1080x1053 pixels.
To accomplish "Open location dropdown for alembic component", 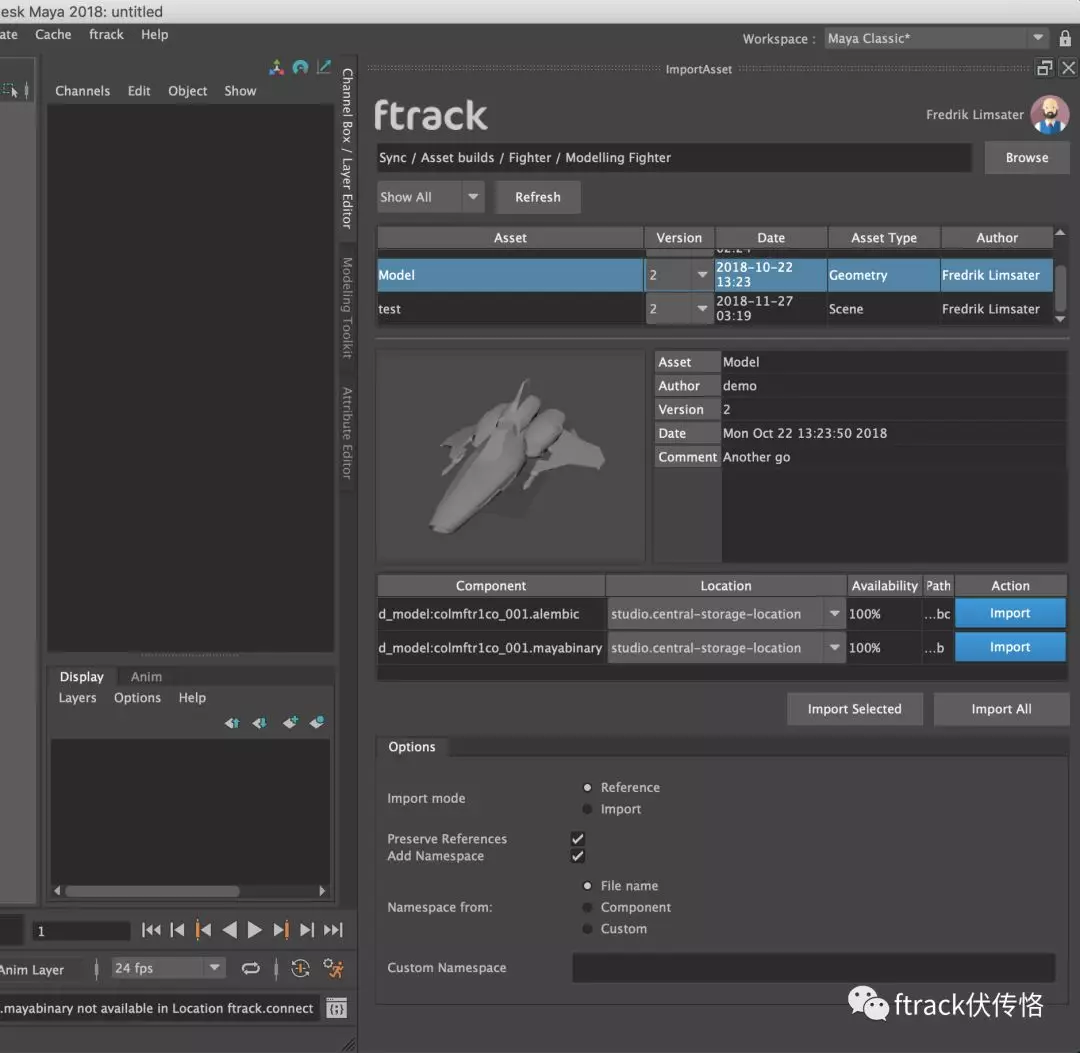I will tap(727, 614).
